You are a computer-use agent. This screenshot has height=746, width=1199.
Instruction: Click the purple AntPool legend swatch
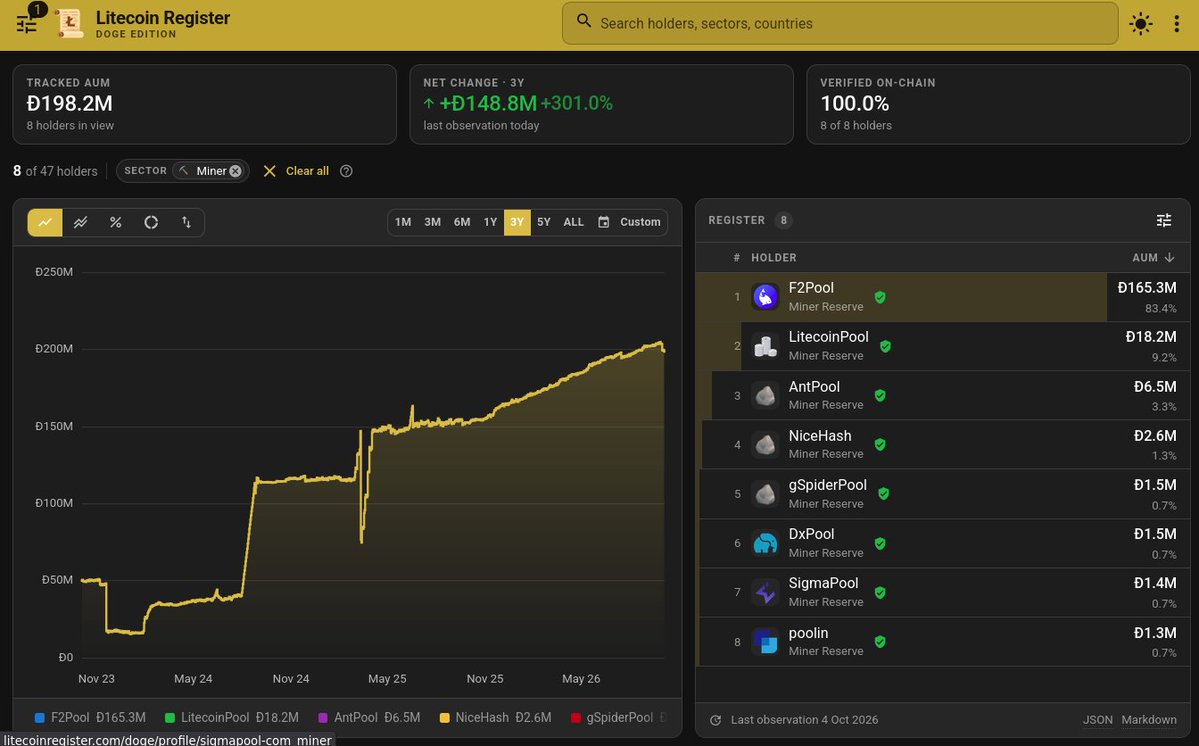tap(323, 718)
